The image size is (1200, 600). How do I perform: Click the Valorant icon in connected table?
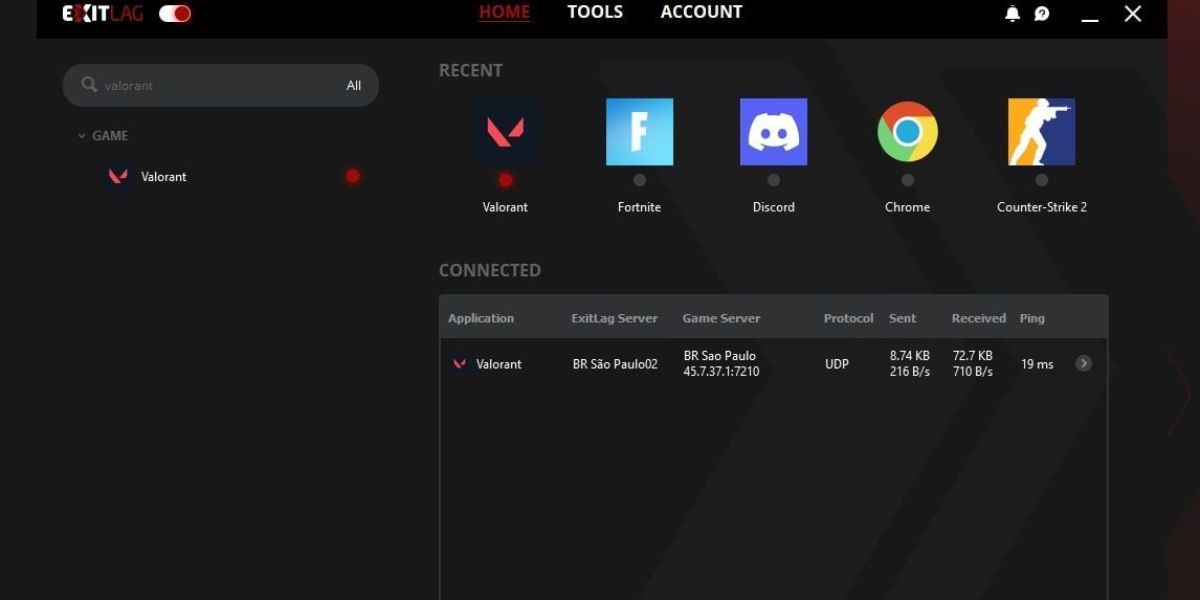(460, 364)
